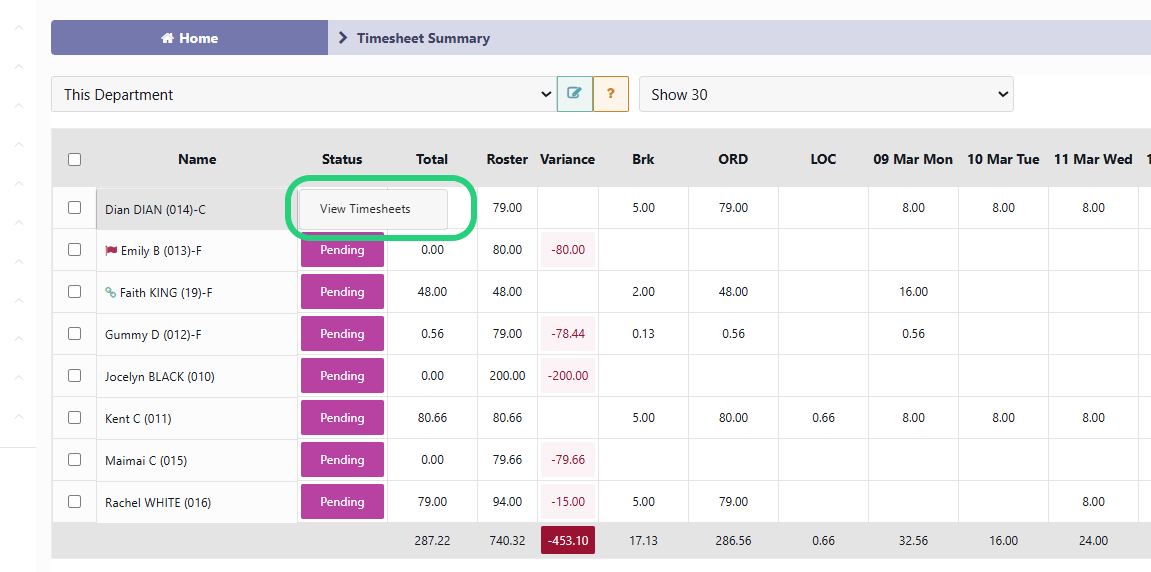Click the Brk column header
Viewport: 1151px width, 572px height.
click(643, 159)
